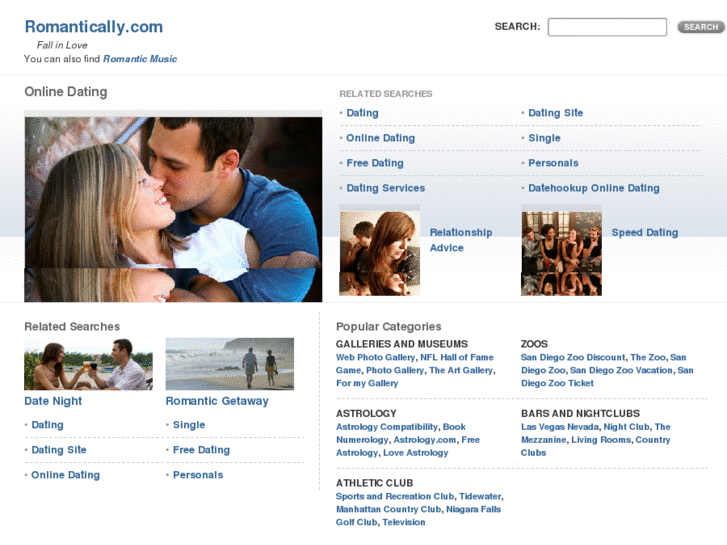The width and height of the screenshot is (727, 545).
Task: Open the Living Rooms link
Action: click(600, 440)
